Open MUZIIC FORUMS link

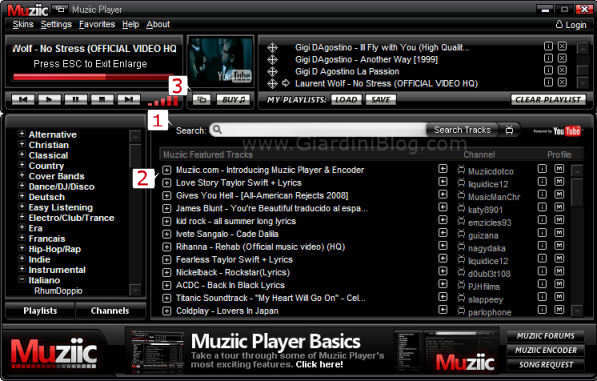pyautogui.click(x=545, y=336)
